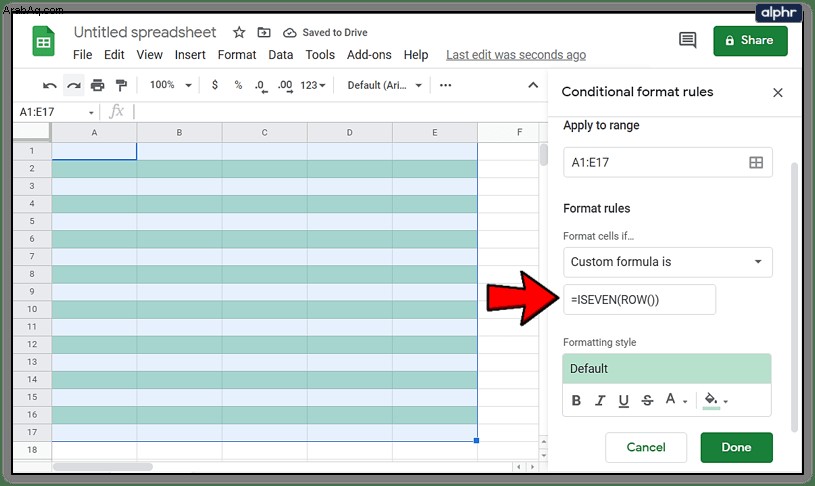This screenshot has width=815, height=486.
Task: Open the Insert menu
Action: 190,55
